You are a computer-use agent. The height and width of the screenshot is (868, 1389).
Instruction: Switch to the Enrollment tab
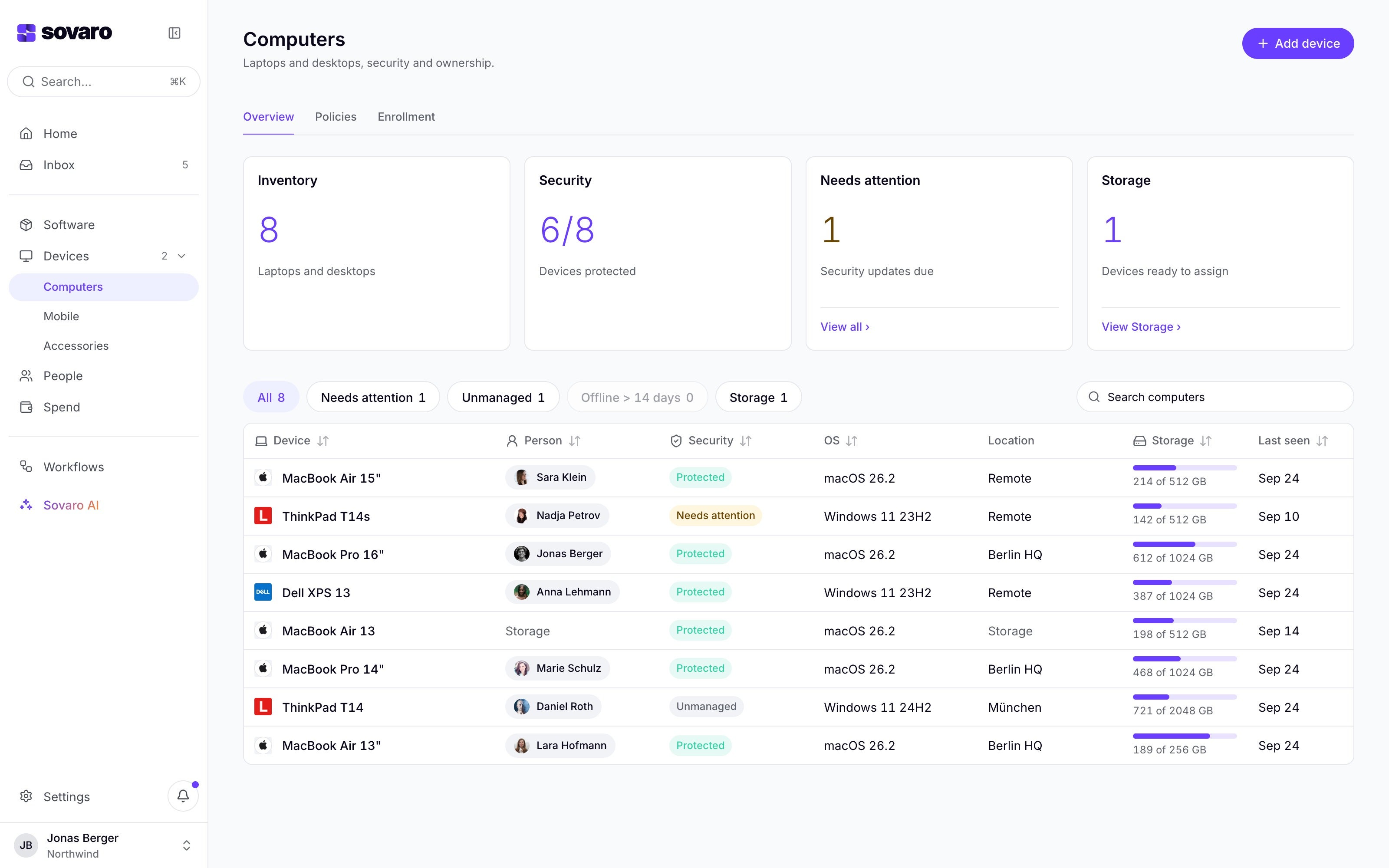[406, 117]
